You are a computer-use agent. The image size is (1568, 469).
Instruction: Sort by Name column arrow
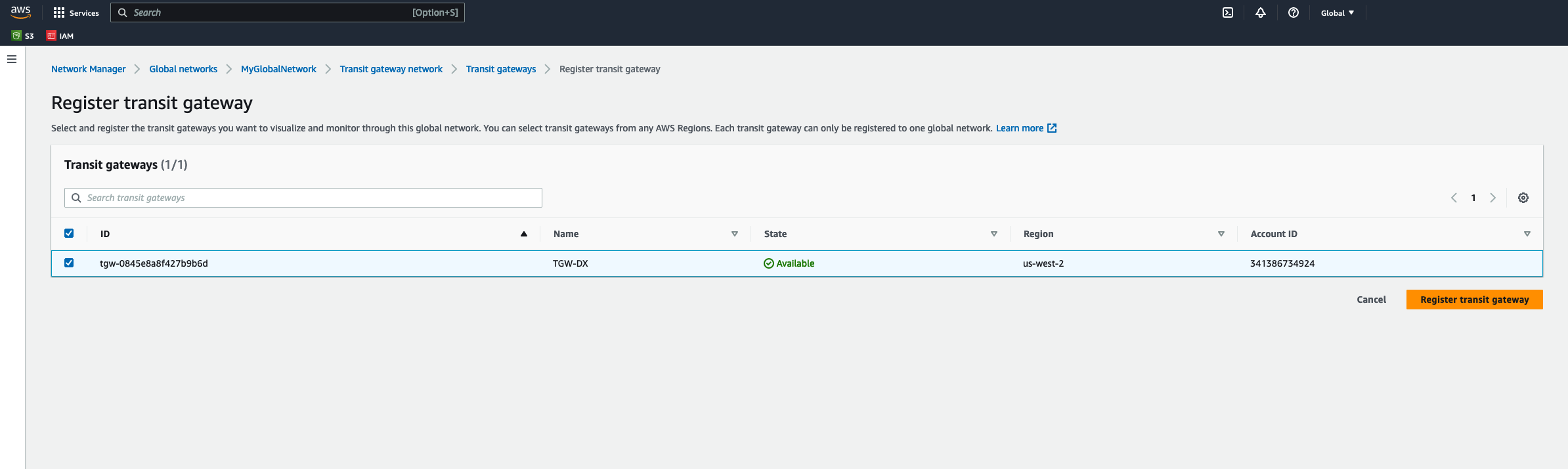point(735,234)
